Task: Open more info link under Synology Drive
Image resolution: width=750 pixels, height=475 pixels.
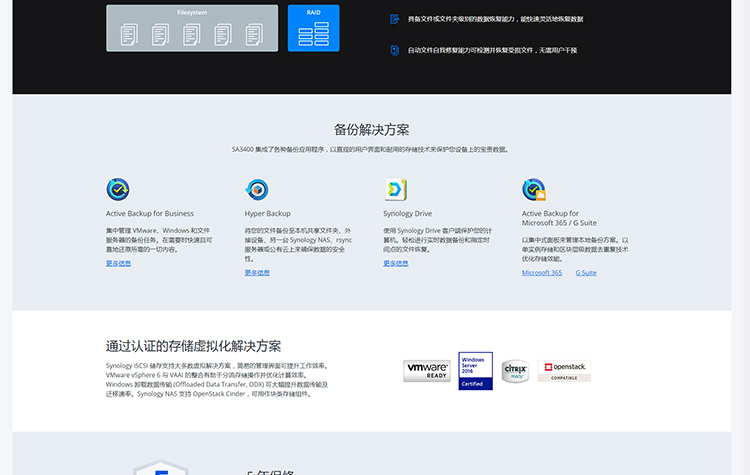Action: tap(396, 263)
